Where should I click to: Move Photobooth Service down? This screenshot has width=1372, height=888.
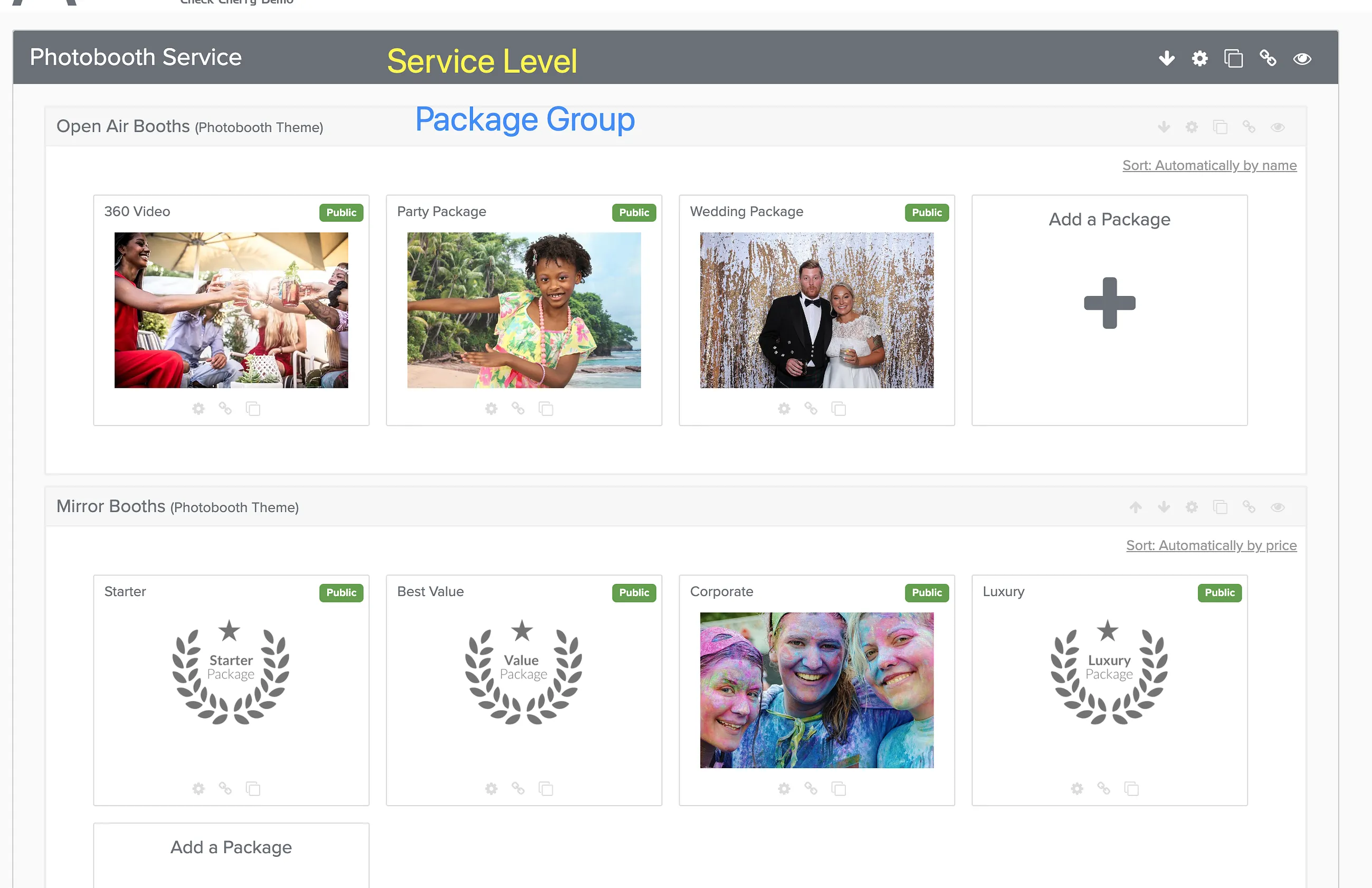pos(1166,58)
